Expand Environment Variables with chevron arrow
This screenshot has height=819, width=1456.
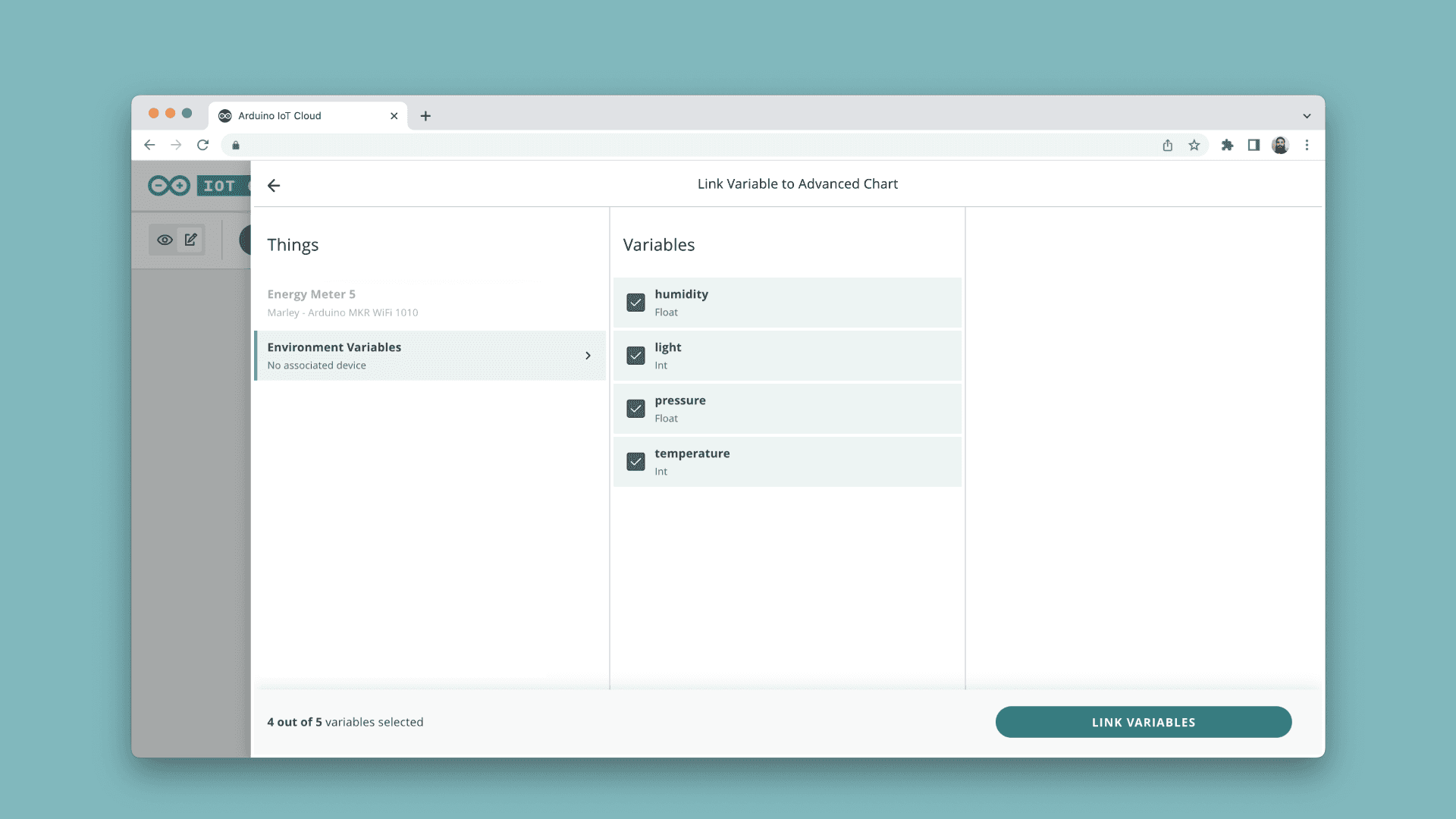tap(588, 356)
